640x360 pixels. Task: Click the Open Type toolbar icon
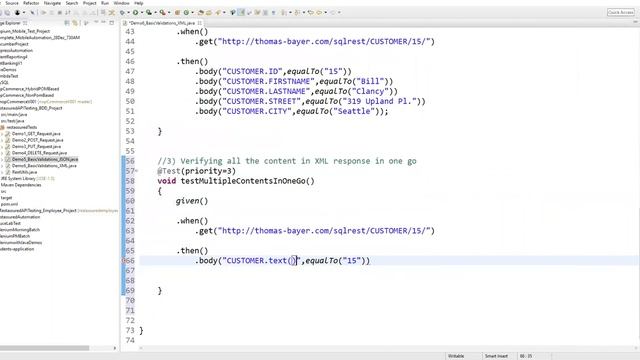(200, 12)
